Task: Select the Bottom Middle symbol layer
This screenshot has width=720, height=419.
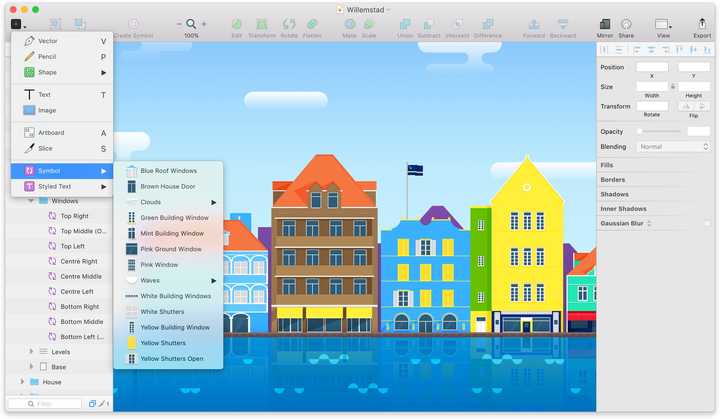Action: pos(82,322)
